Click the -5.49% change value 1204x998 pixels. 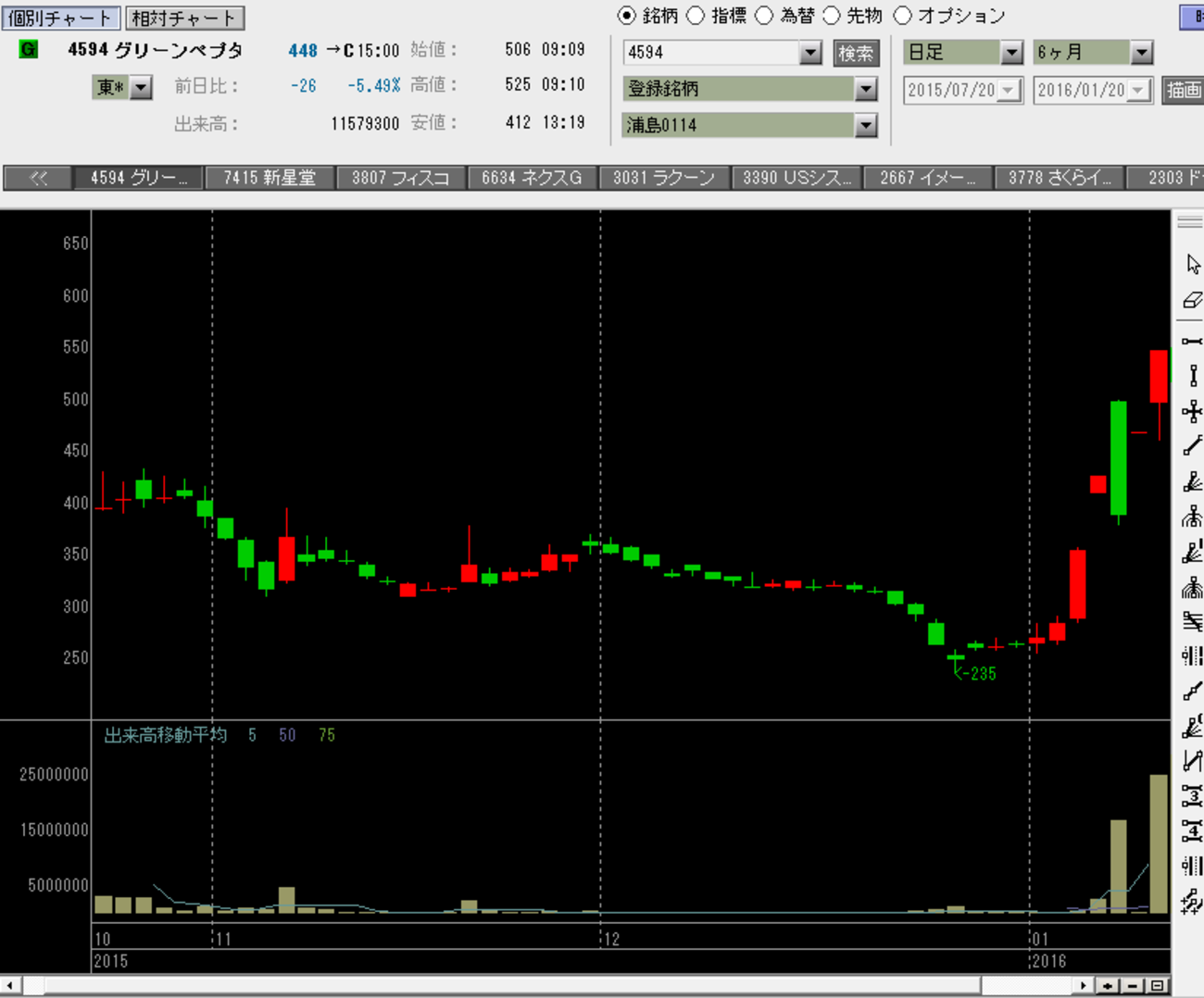[373, 86]
